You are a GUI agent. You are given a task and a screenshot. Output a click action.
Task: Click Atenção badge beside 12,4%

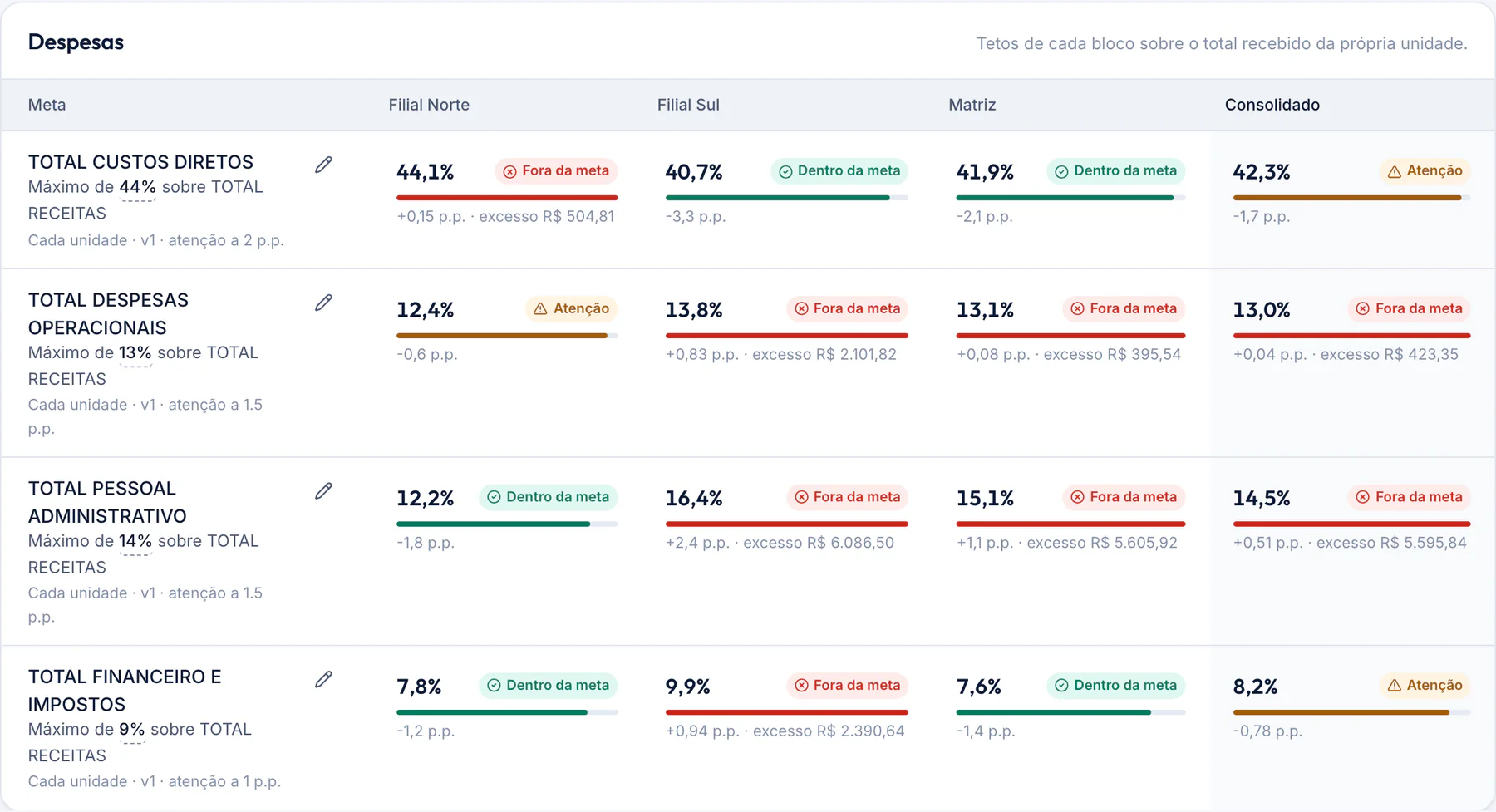pyautogui.click(x=571, y=309)
